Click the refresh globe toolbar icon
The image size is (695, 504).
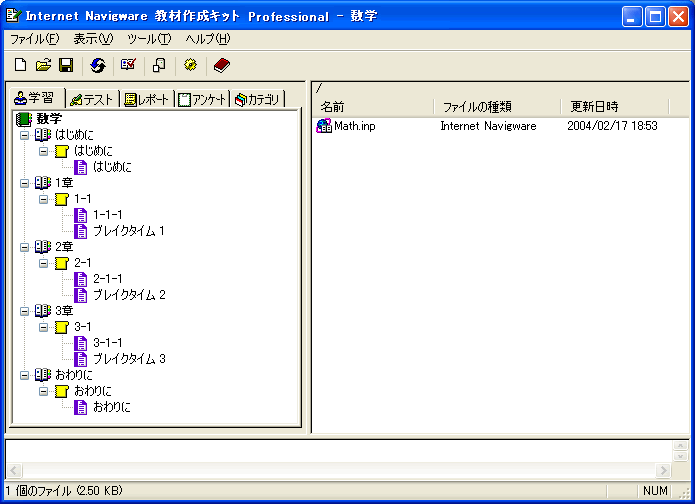pos(98,66)
